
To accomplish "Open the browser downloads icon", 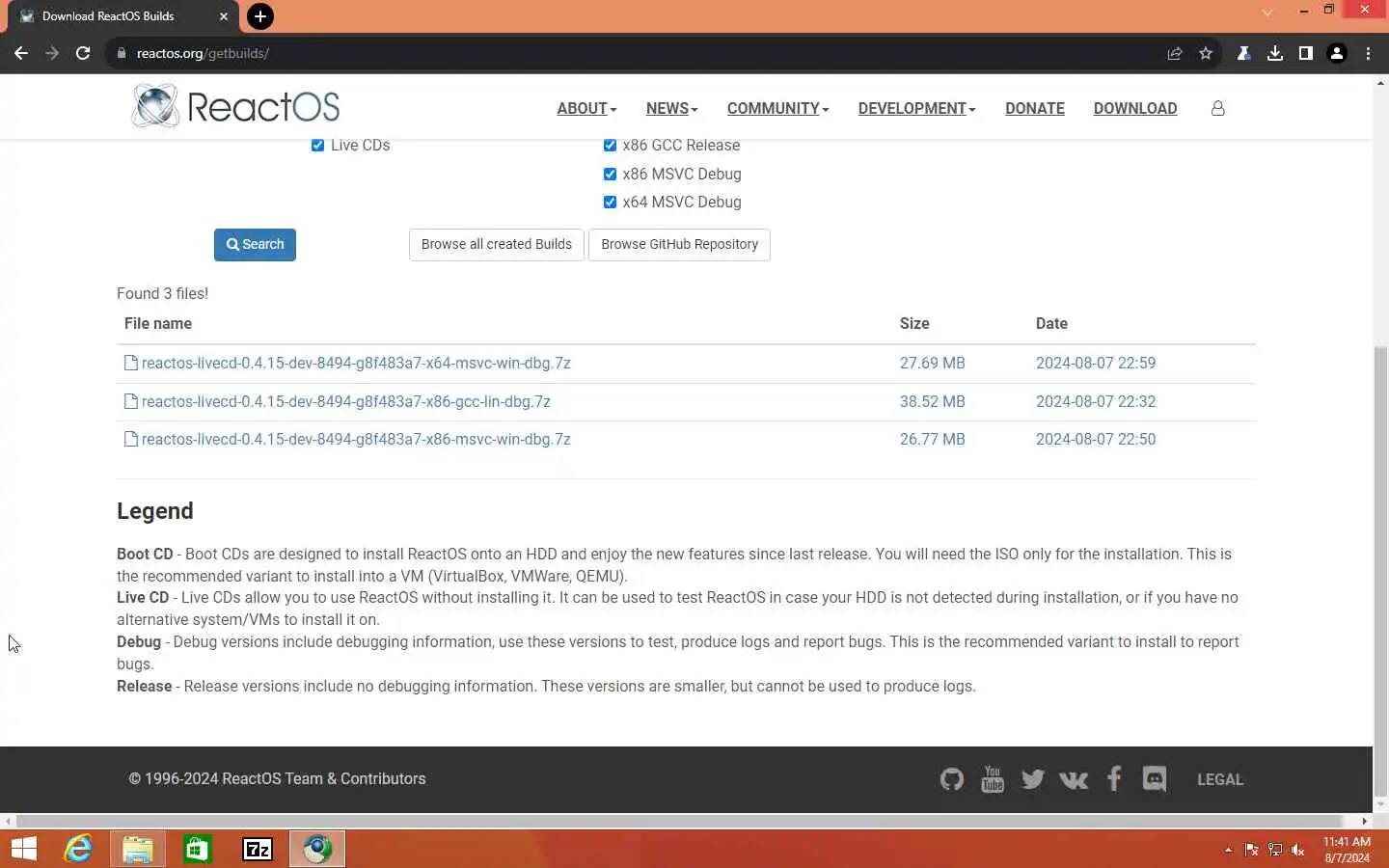I will point(1275,53).
